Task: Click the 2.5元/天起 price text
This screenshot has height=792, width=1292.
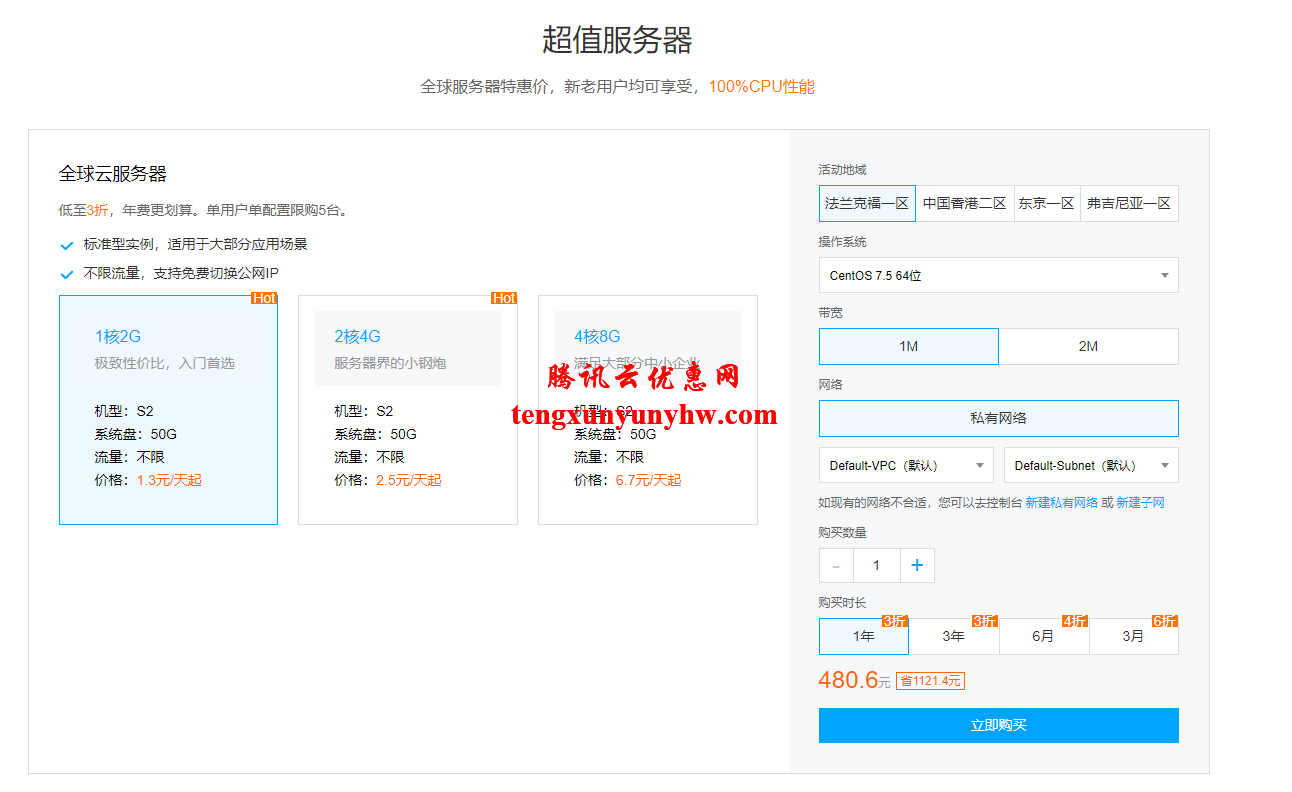Action: point(409,480)
